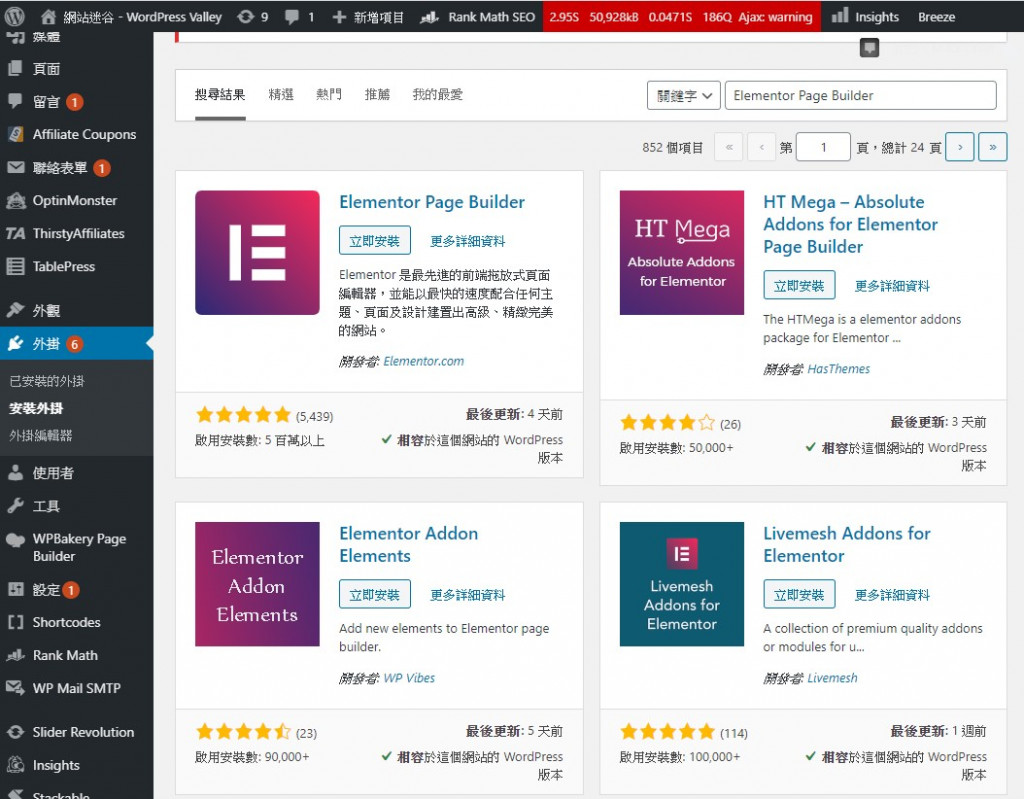Open the WordPress logo menu

[x=14, y=16]
